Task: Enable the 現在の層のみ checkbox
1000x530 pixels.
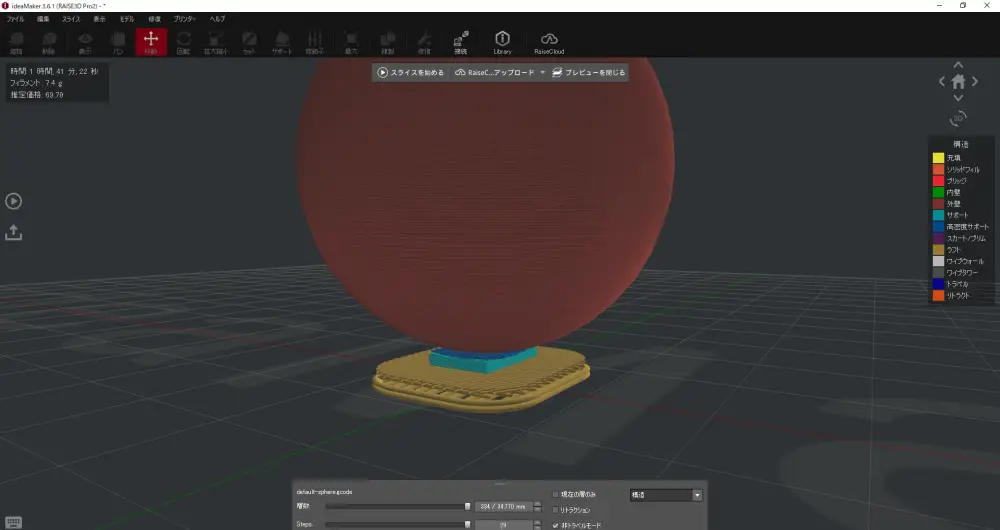Action: pyautogui.click(x=556, y=495)
